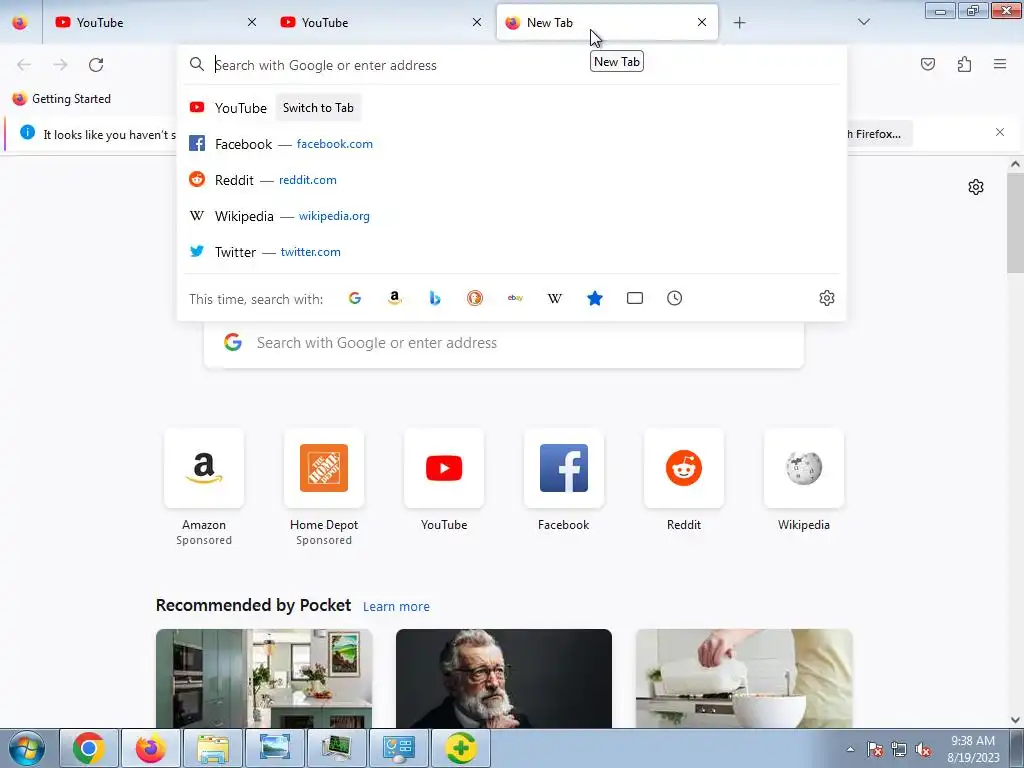Open the Getting Started bookmark
Screen dimensions: 1024x768
click(62, 99)
